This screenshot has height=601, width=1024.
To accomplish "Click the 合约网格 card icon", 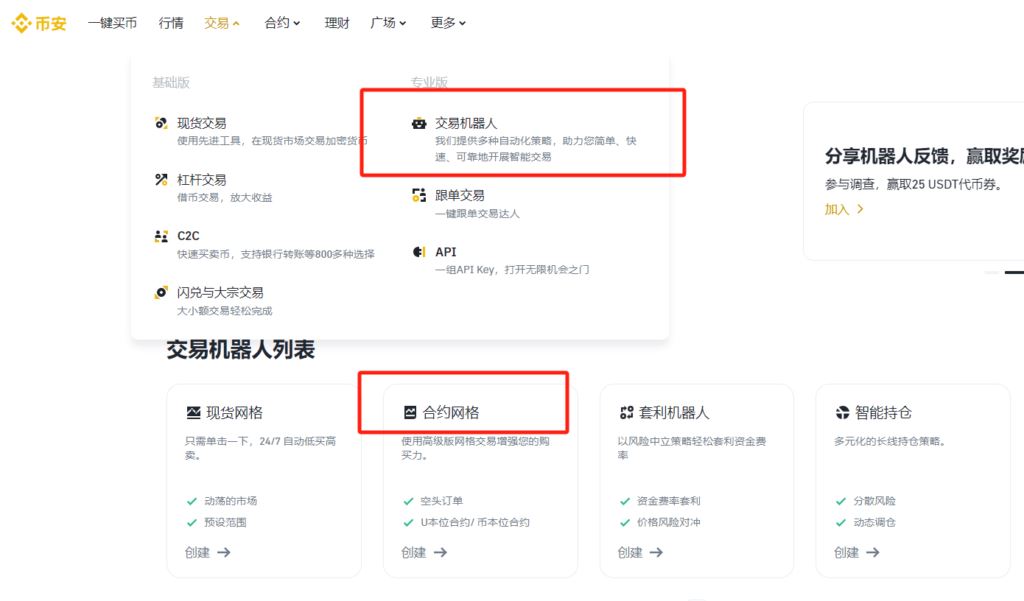I will [x=409, y=412].
